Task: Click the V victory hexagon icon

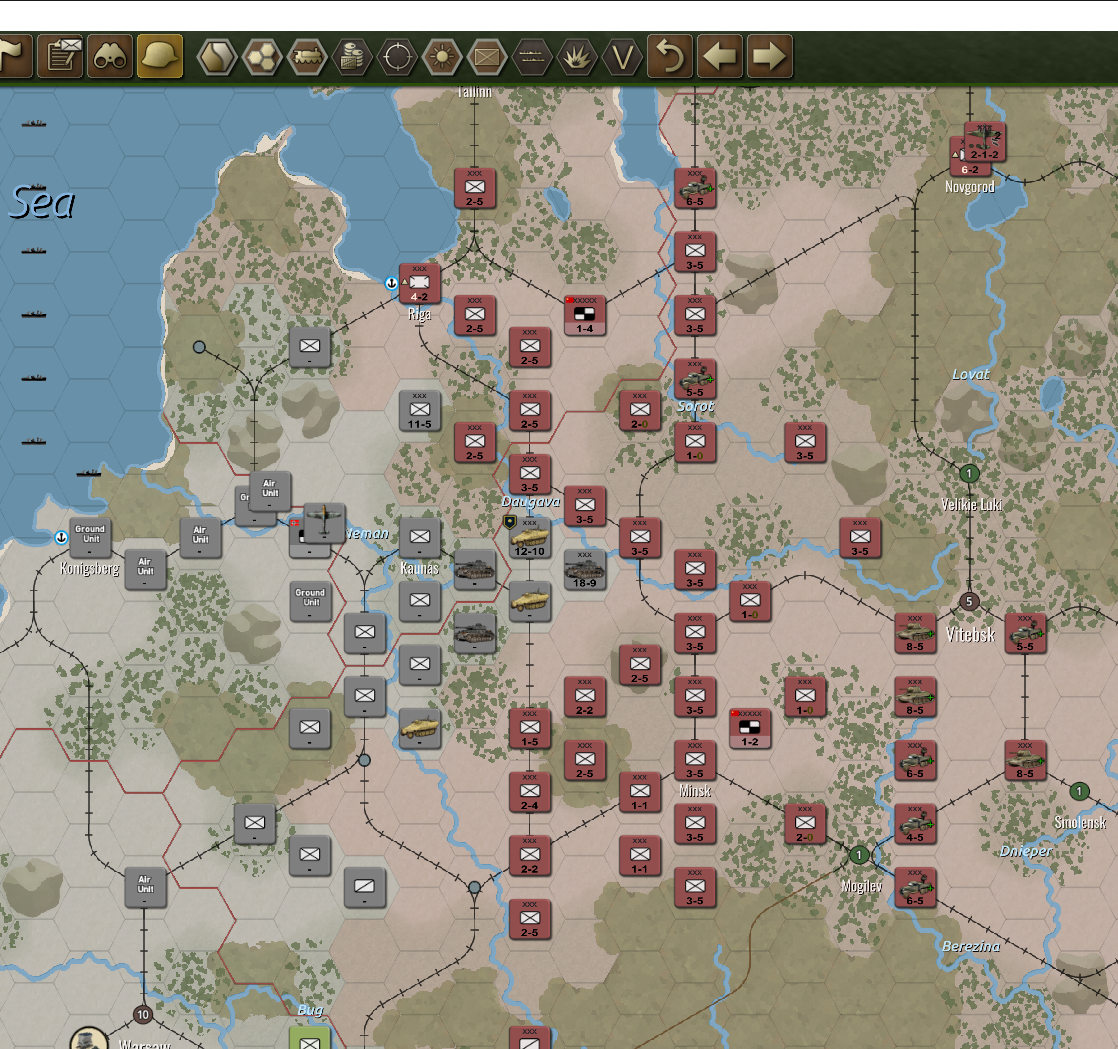Action: 622,56
